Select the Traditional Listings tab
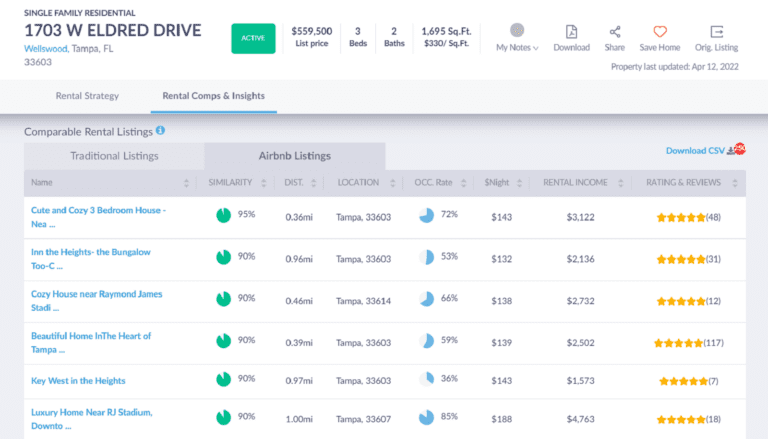The width and height of the screenshot is (768, 439). pyautogui.click(x=114, y=156)
